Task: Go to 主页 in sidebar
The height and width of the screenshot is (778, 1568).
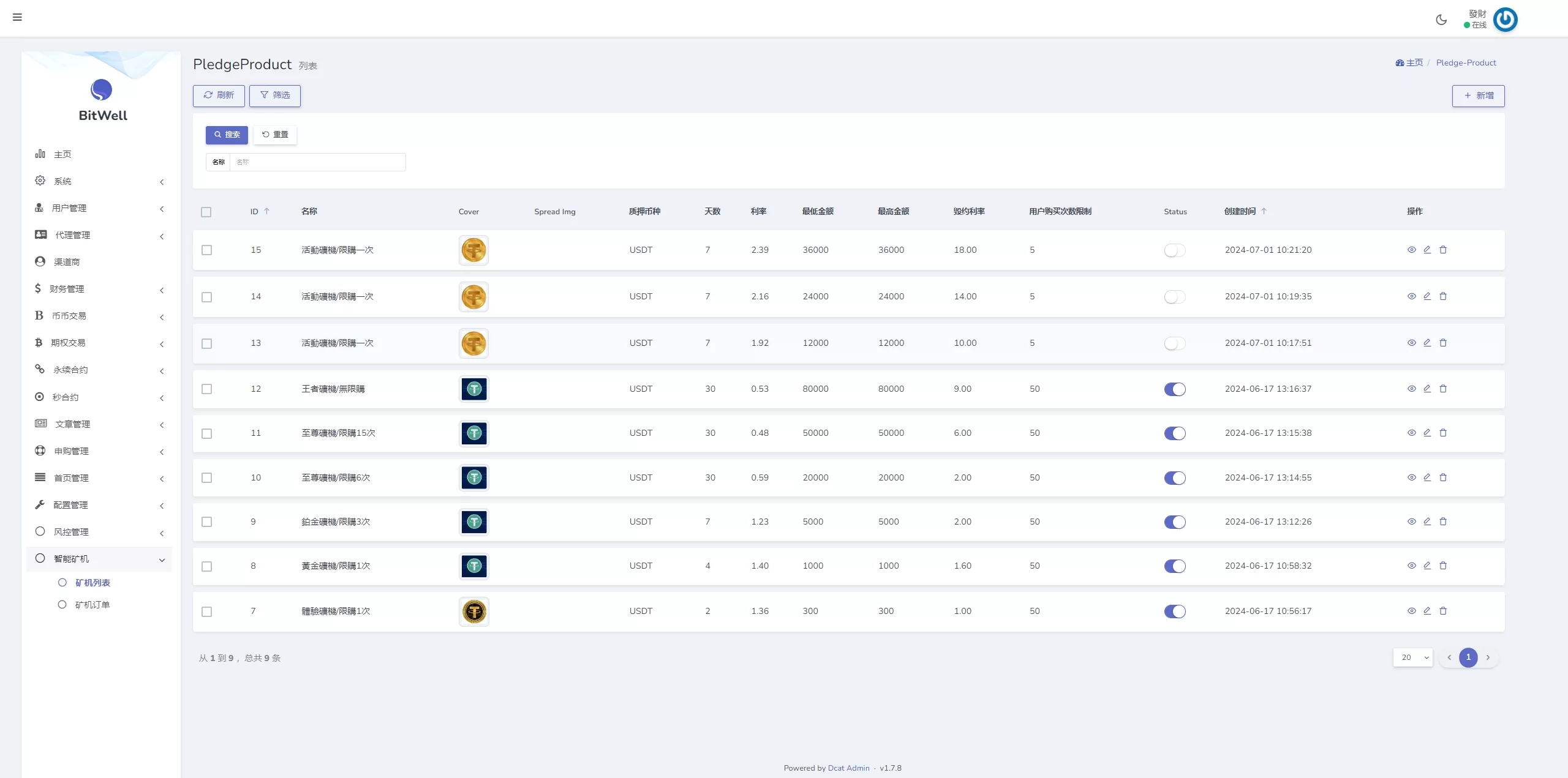Action: (62, 154)
